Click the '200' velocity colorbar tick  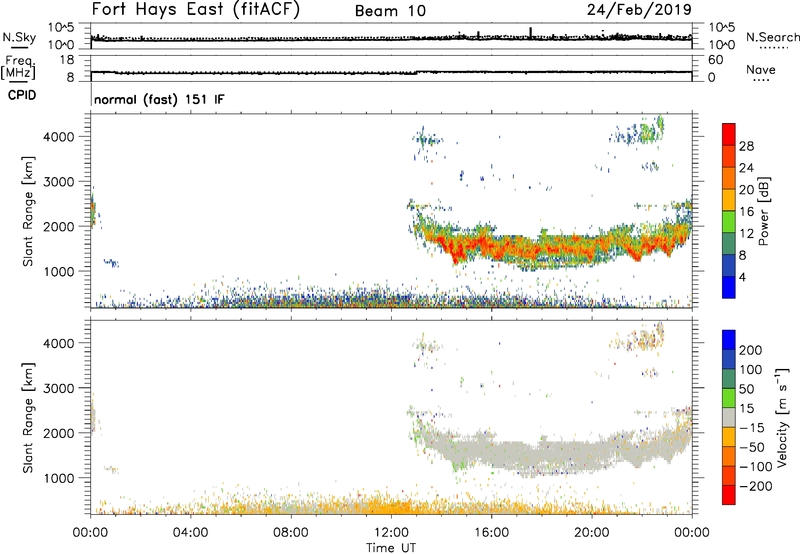click(751, 350)
